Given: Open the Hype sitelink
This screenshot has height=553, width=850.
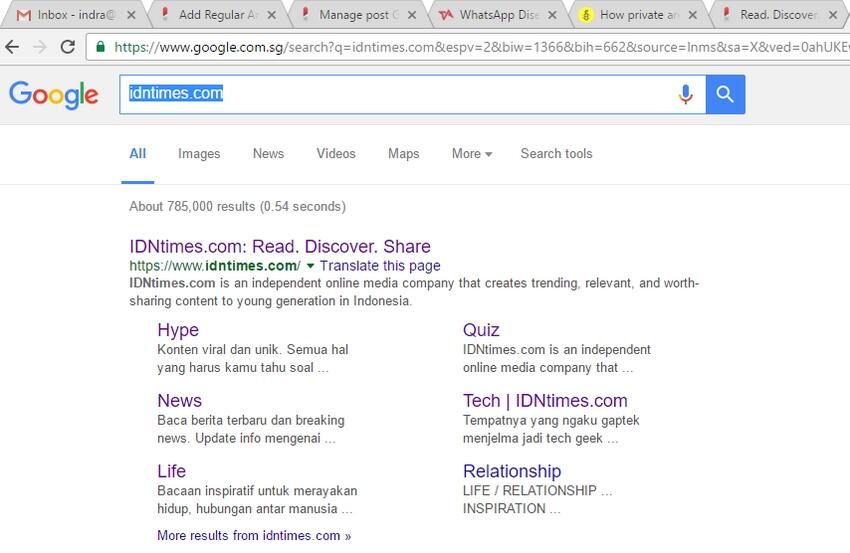Looking at the screenshot, I should coord(178,330).
